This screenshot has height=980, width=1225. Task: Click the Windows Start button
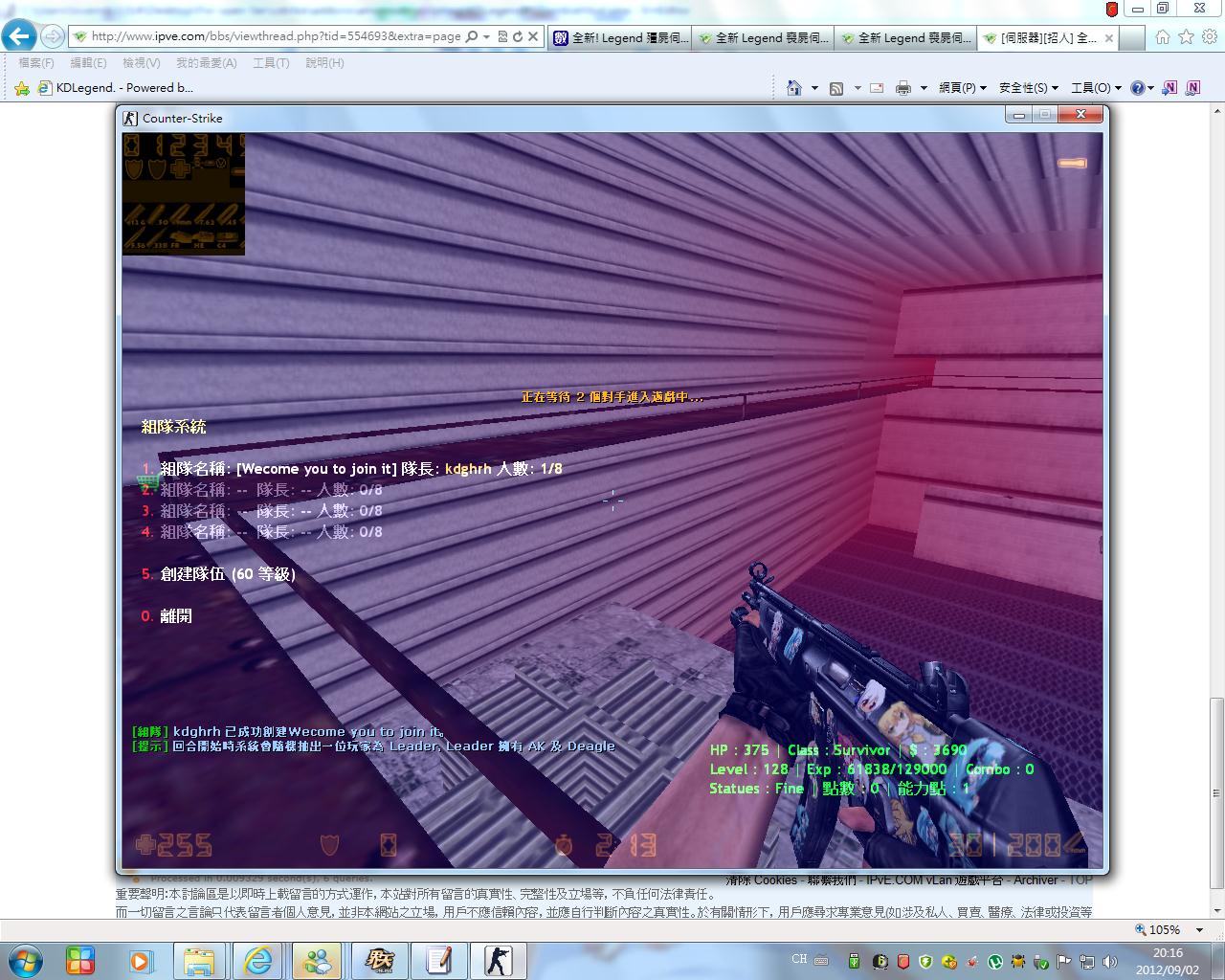coord(24,960)
